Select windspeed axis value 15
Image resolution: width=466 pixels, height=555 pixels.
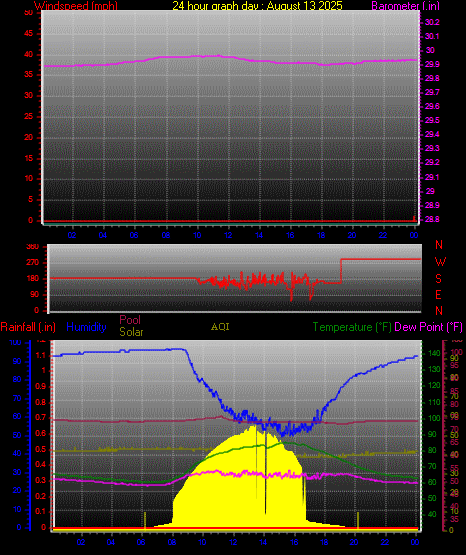pyautogui.click(x=29, y=158)
